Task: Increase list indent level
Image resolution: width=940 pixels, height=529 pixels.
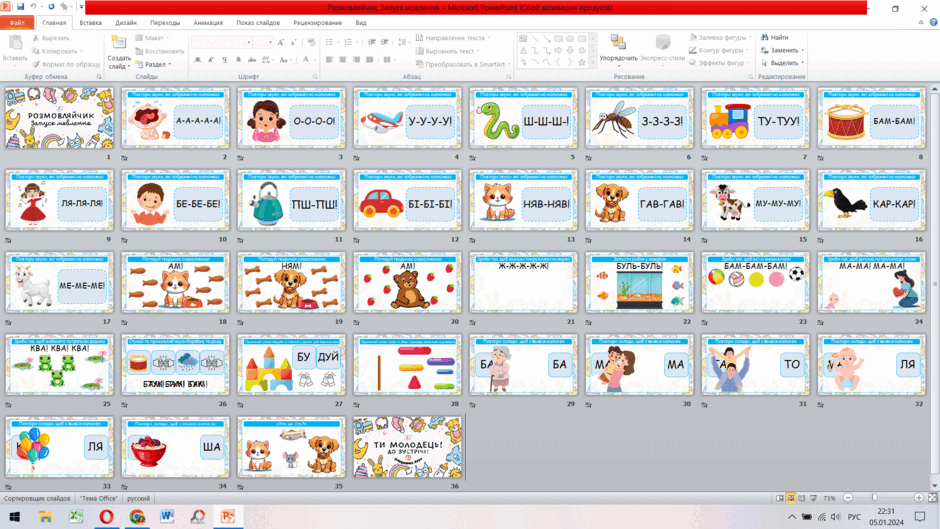Action: [384, 42]
